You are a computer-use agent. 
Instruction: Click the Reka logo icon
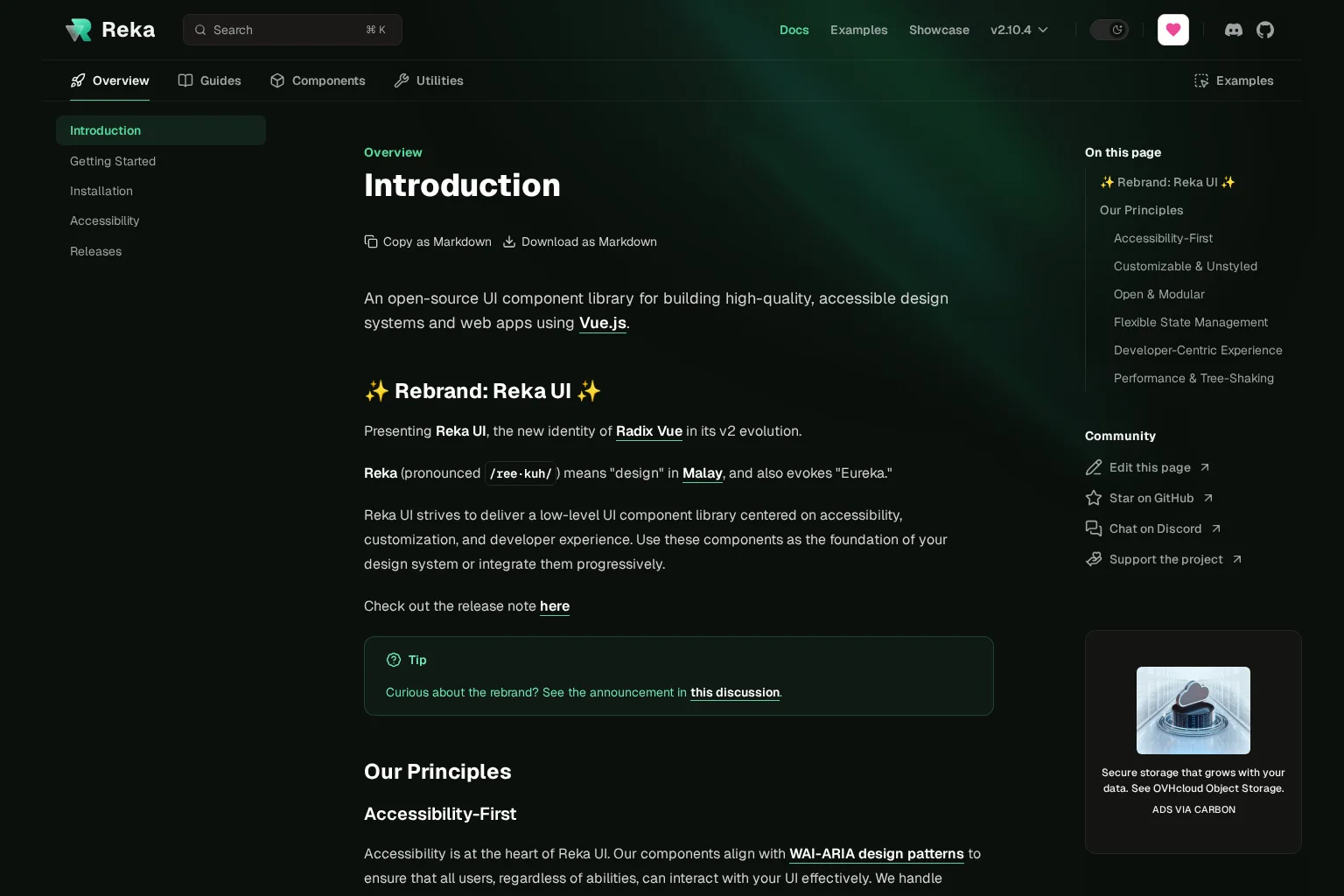click(x=78, y=30)
